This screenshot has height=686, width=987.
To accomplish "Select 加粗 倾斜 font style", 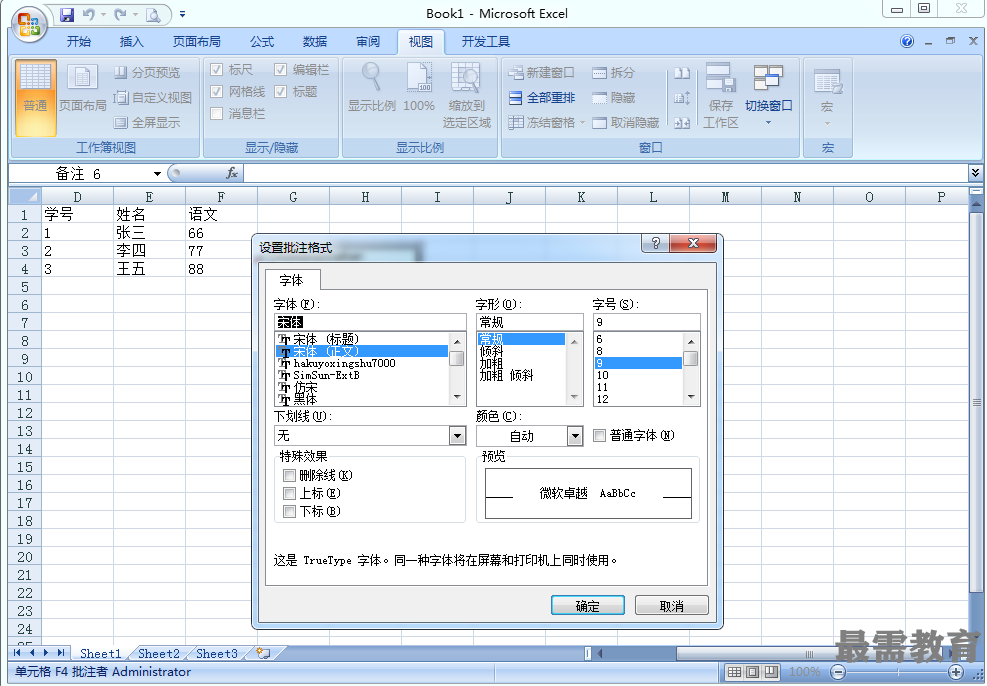I will click(x=506, y=376).
